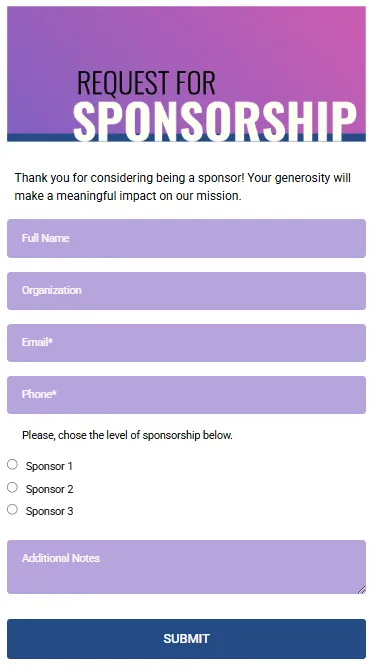
Task: Click the large SPONSORSHIP title
Action: click(214, 120)
